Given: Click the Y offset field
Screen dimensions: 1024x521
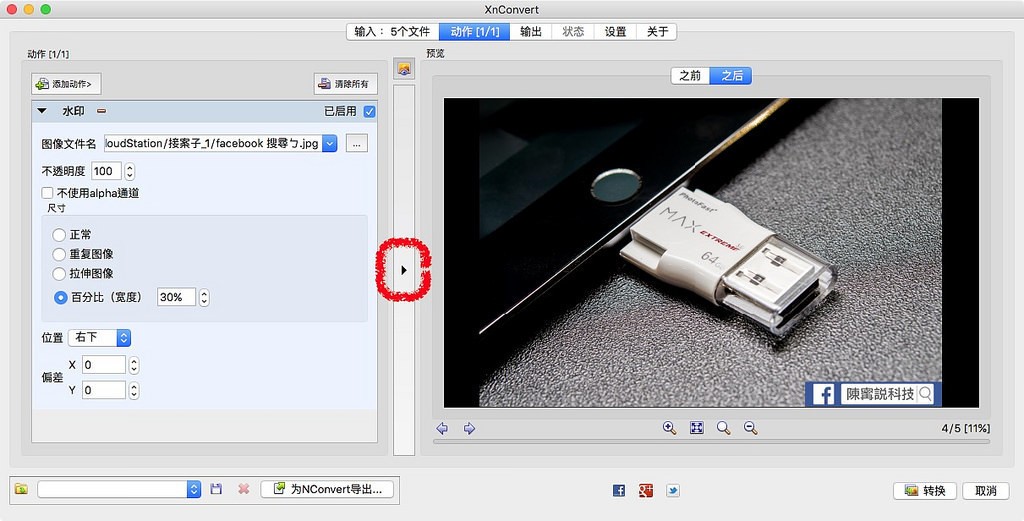Looking at the screenshot, I should pyautogui.click(x=104, y=390).
